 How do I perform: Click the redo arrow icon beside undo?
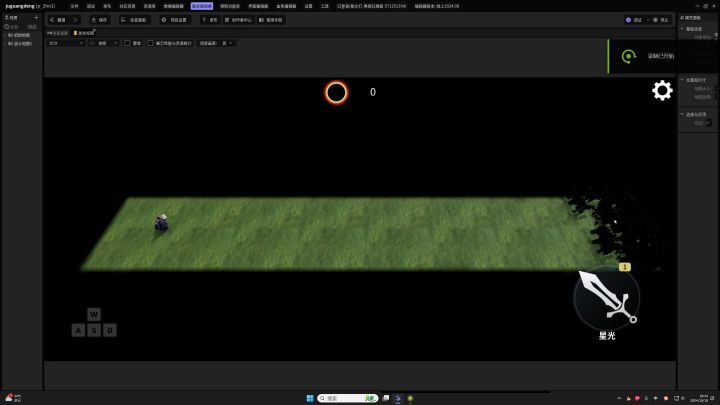75,20
